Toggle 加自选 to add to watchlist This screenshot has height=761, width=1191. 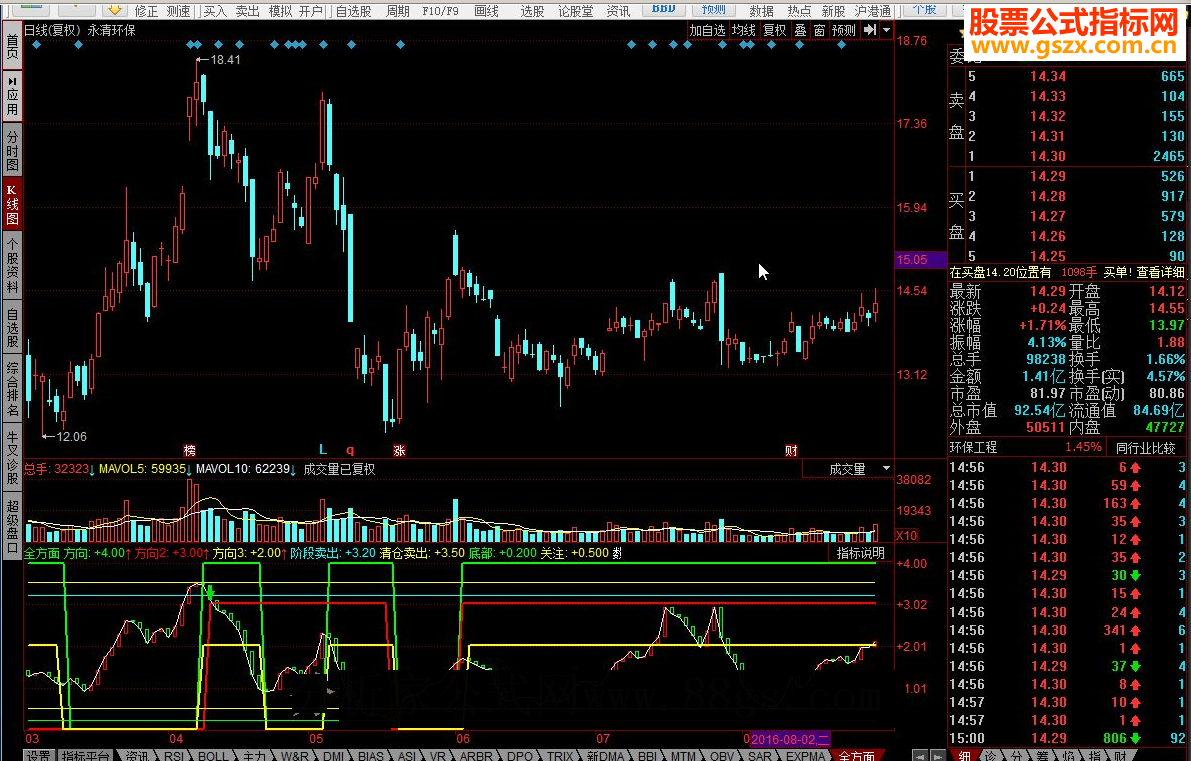(707, 30)
